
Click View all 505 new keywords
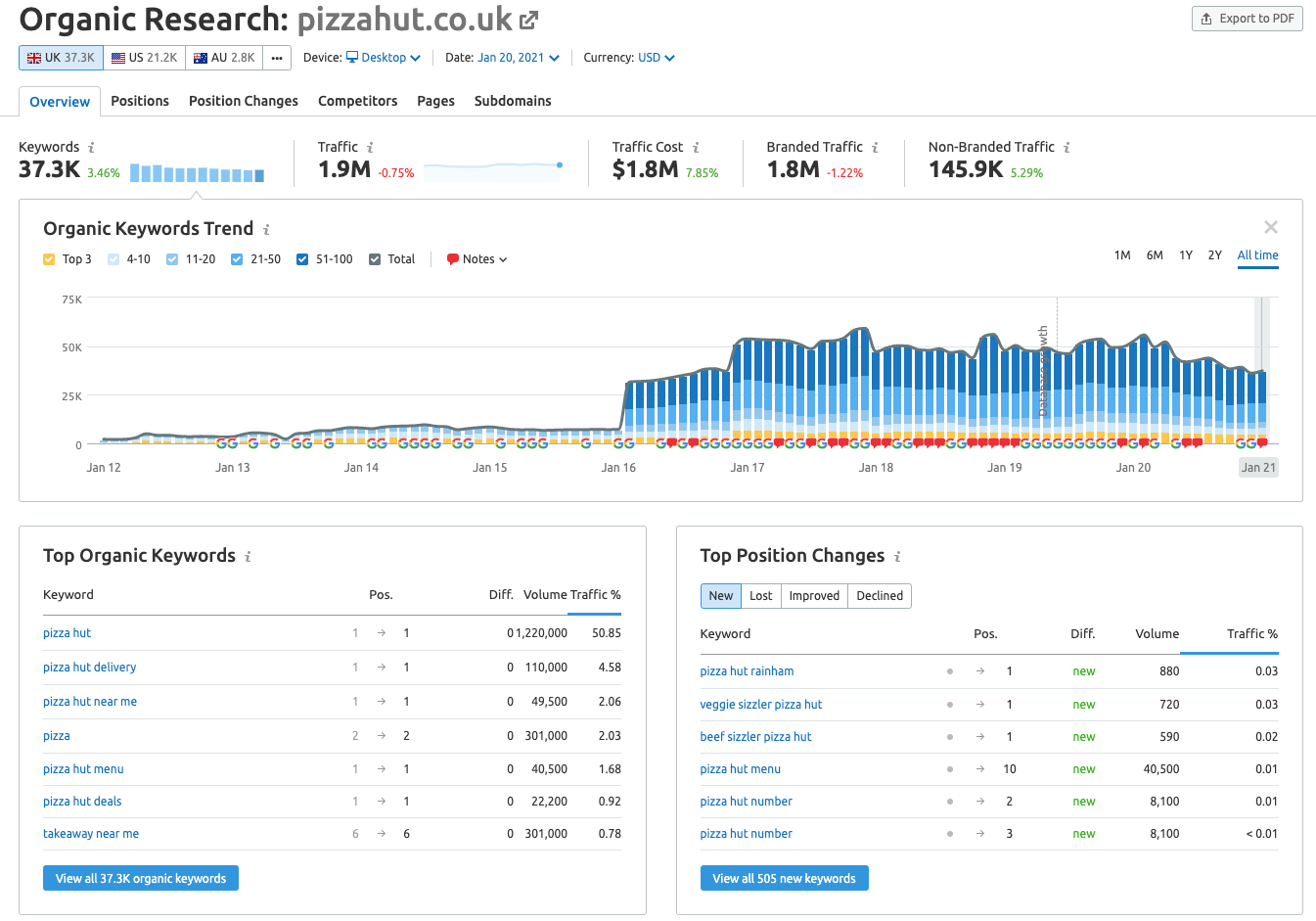784,878
